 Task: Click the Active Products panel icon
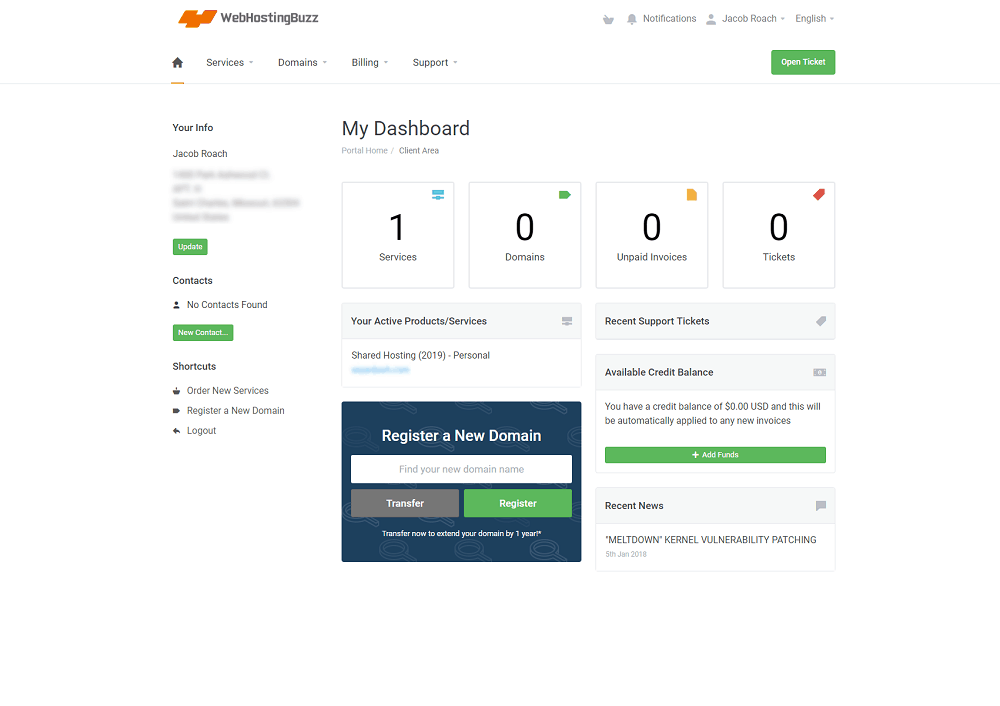tap(567, 321)
